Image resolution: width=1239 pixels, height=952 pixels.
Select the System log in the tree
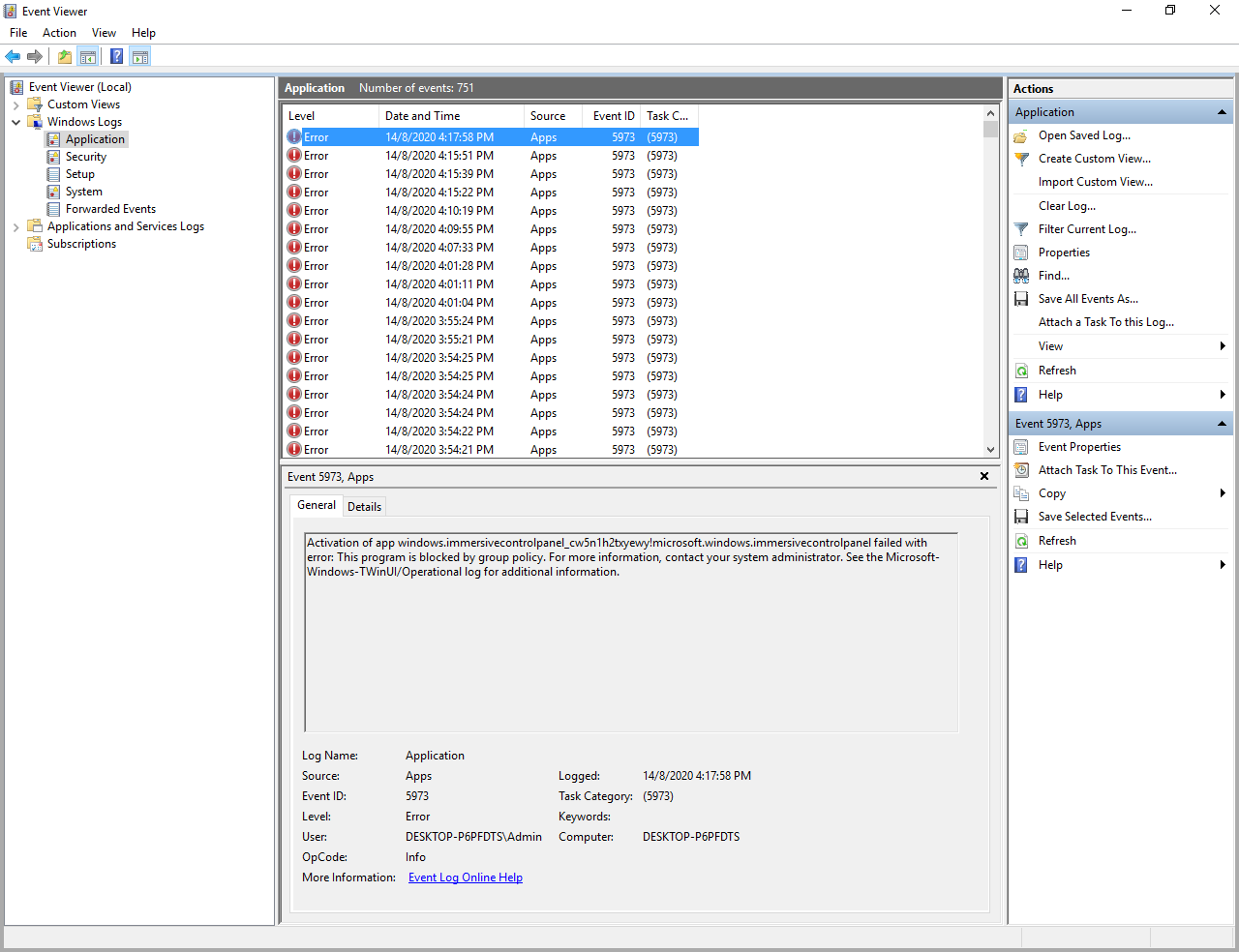click(x=83, y=192)
